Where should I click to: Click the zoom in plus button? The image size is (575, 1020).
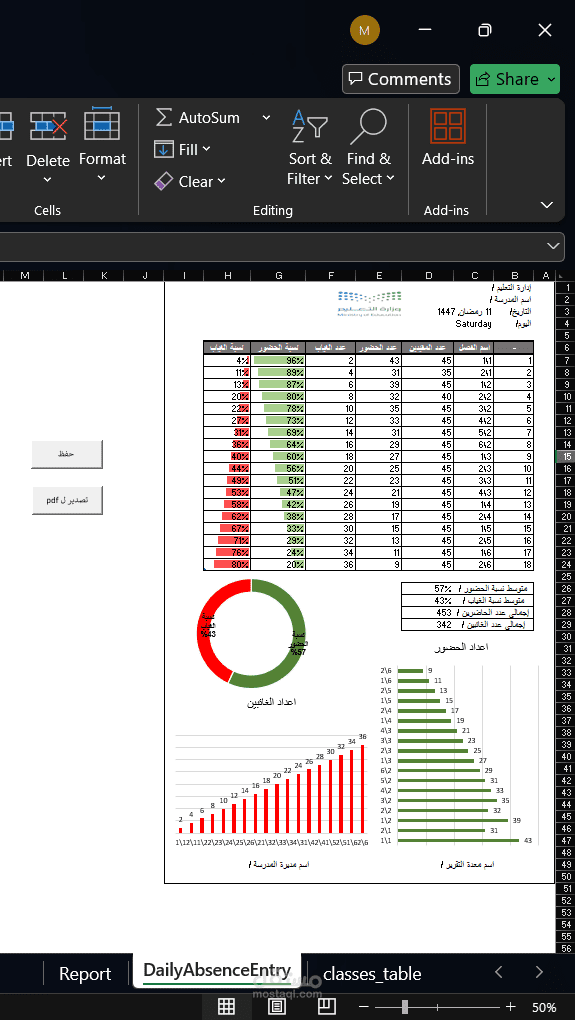click(x=511, y=1007)
